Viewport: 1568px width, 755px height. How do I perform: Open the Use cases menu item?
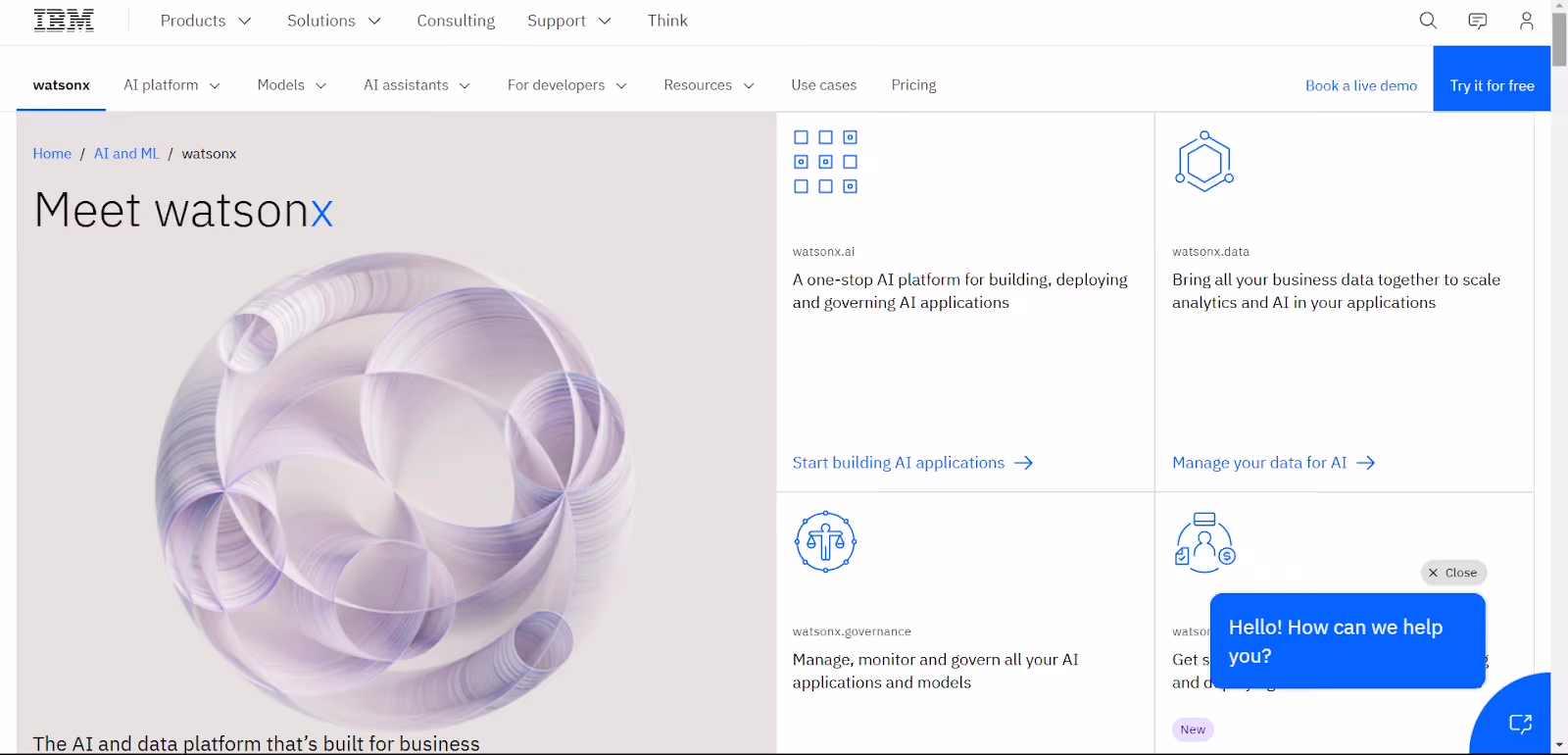coord(824,85)
